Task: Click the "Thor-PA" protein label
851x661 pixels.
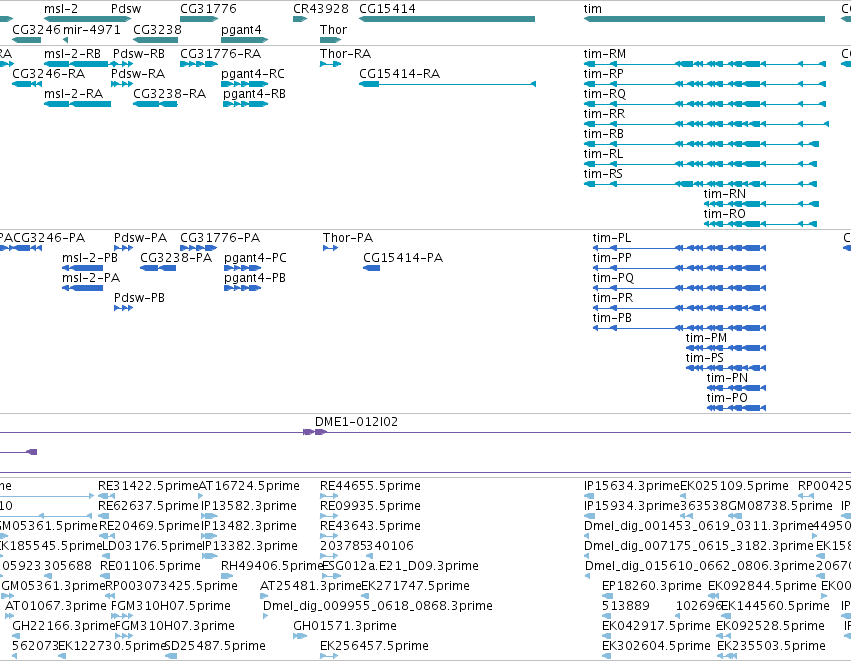Action: [x=348, y=238]
